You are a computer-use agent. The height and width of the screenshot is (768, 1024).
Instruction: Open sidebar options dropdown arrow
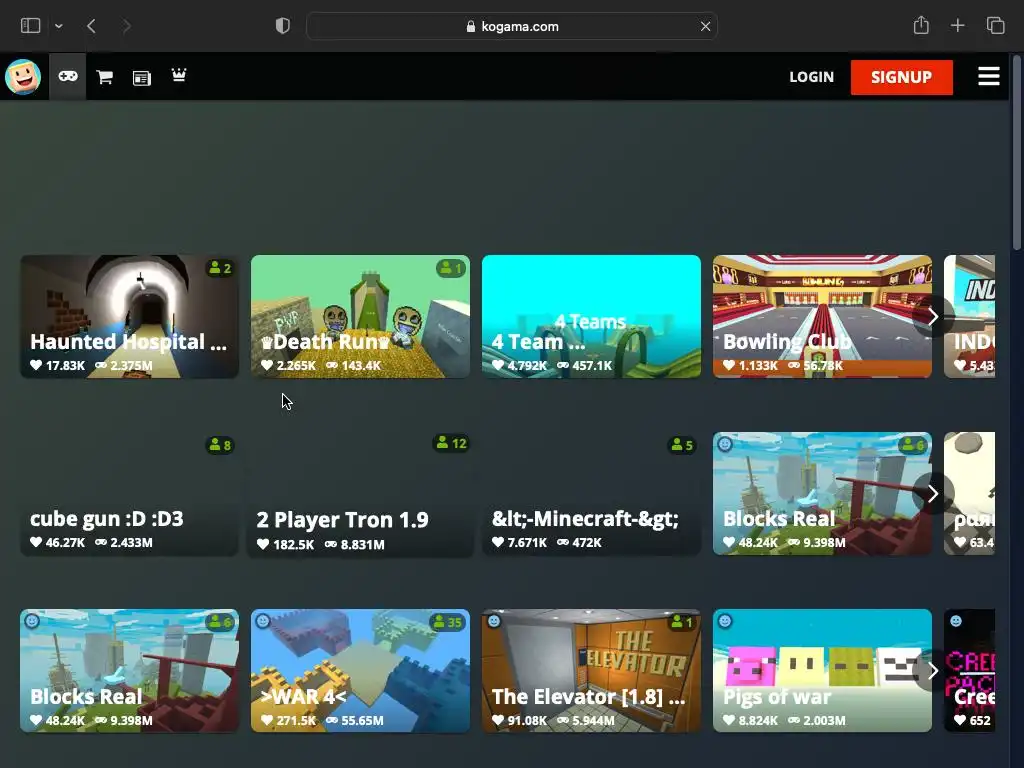[59, 26]
